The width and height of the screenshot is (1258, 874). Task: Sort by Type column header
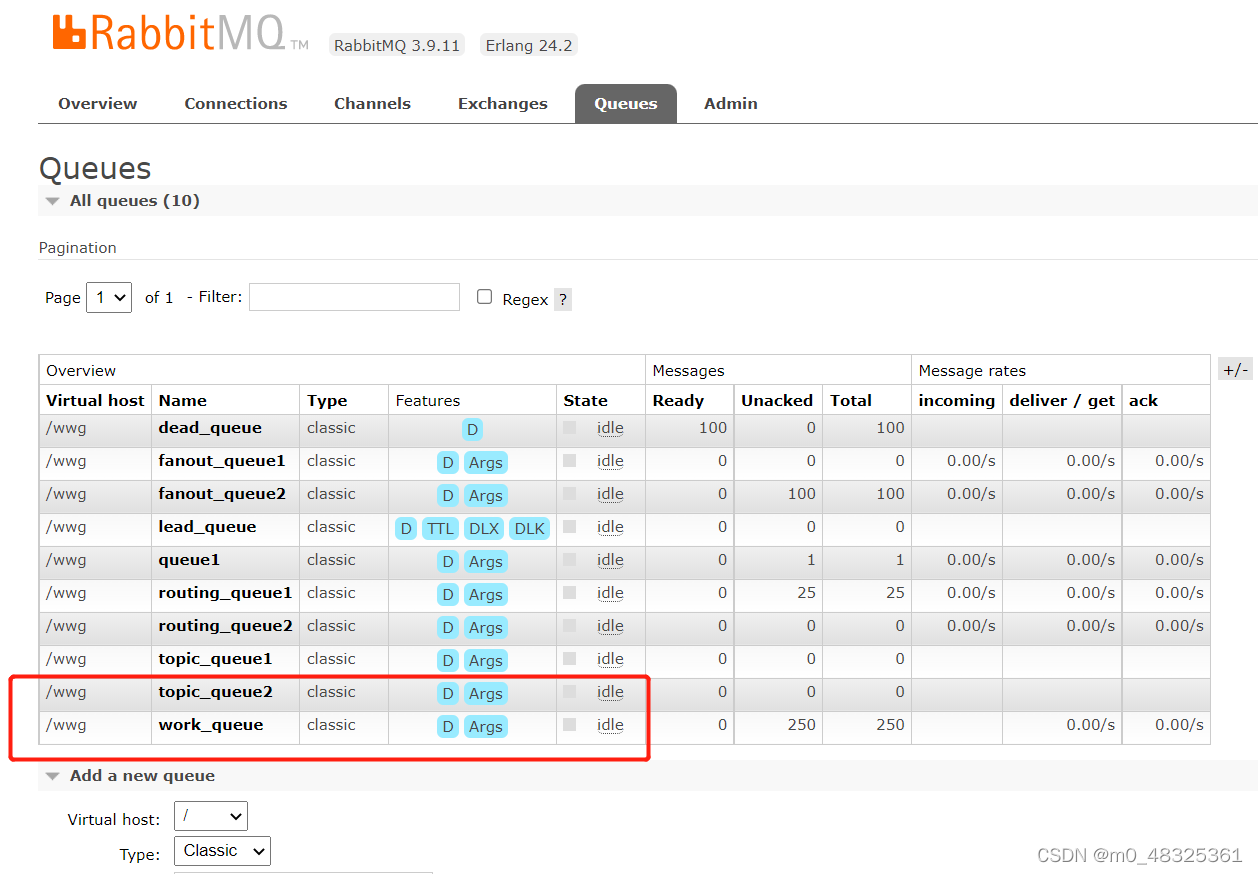[327, 400]
